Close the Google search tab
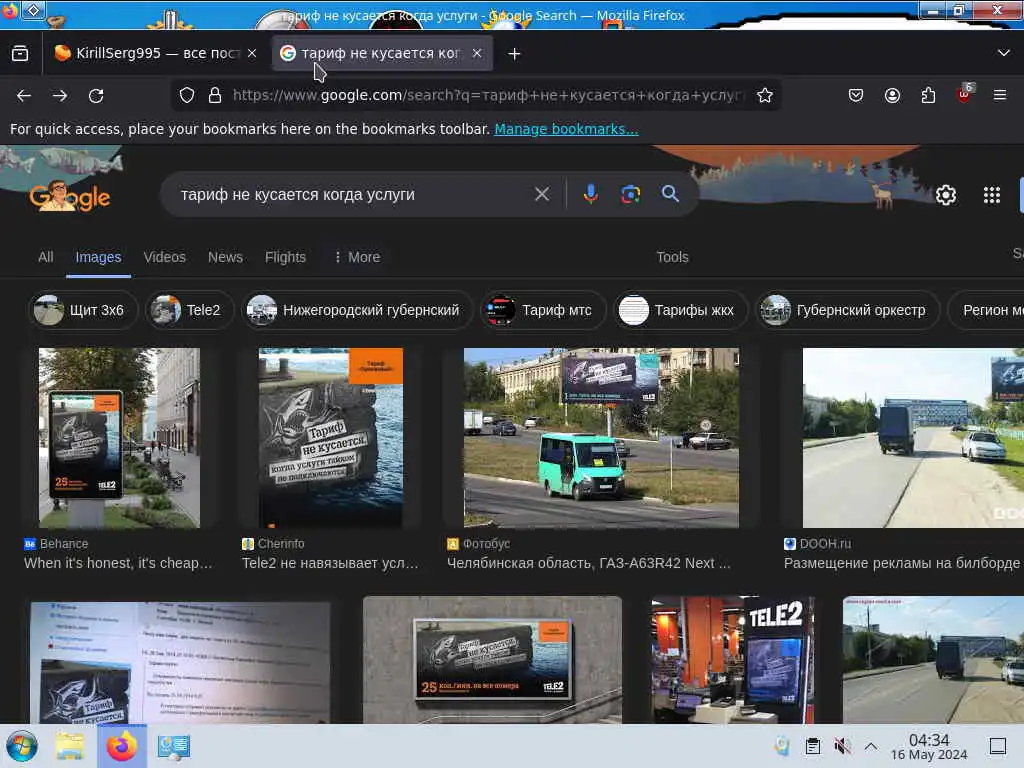The width and height of the screenshot is (1024, 768). [x=477, y=53]
